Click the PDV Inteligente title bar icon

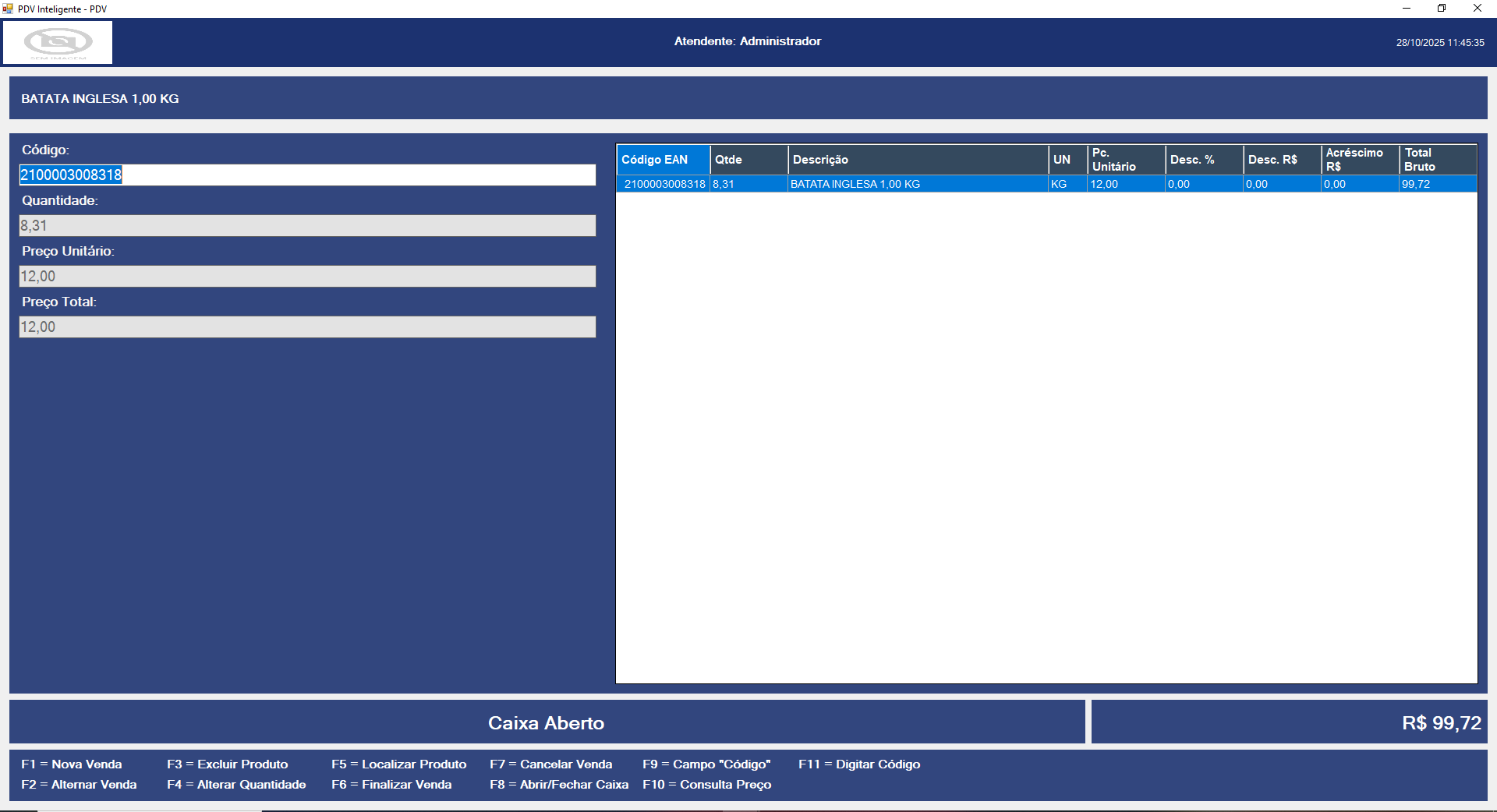pos(9,9)
